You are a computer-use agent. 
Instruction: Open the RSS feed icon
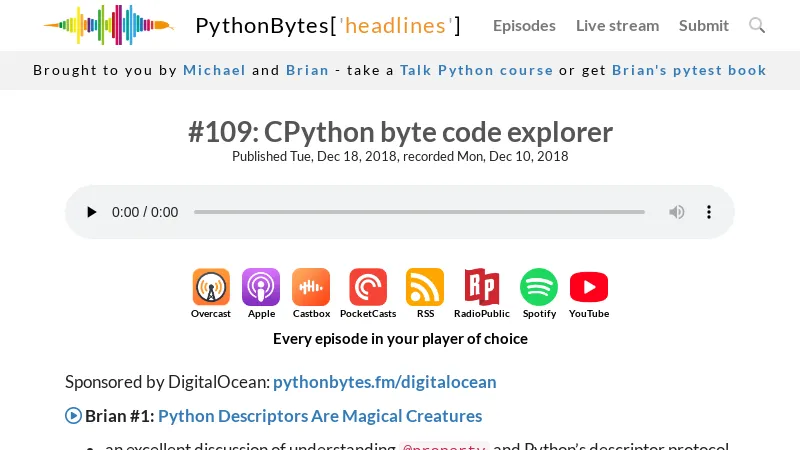click(425, 287)
